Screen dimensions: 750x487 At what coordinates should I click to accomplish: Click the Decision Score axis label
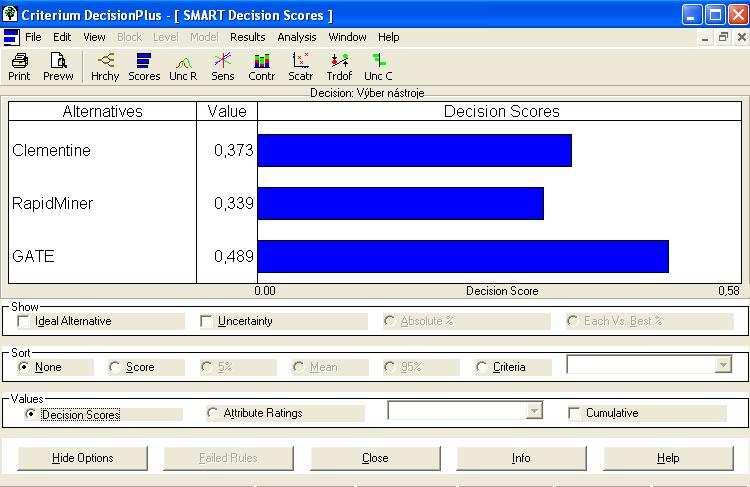502,291
